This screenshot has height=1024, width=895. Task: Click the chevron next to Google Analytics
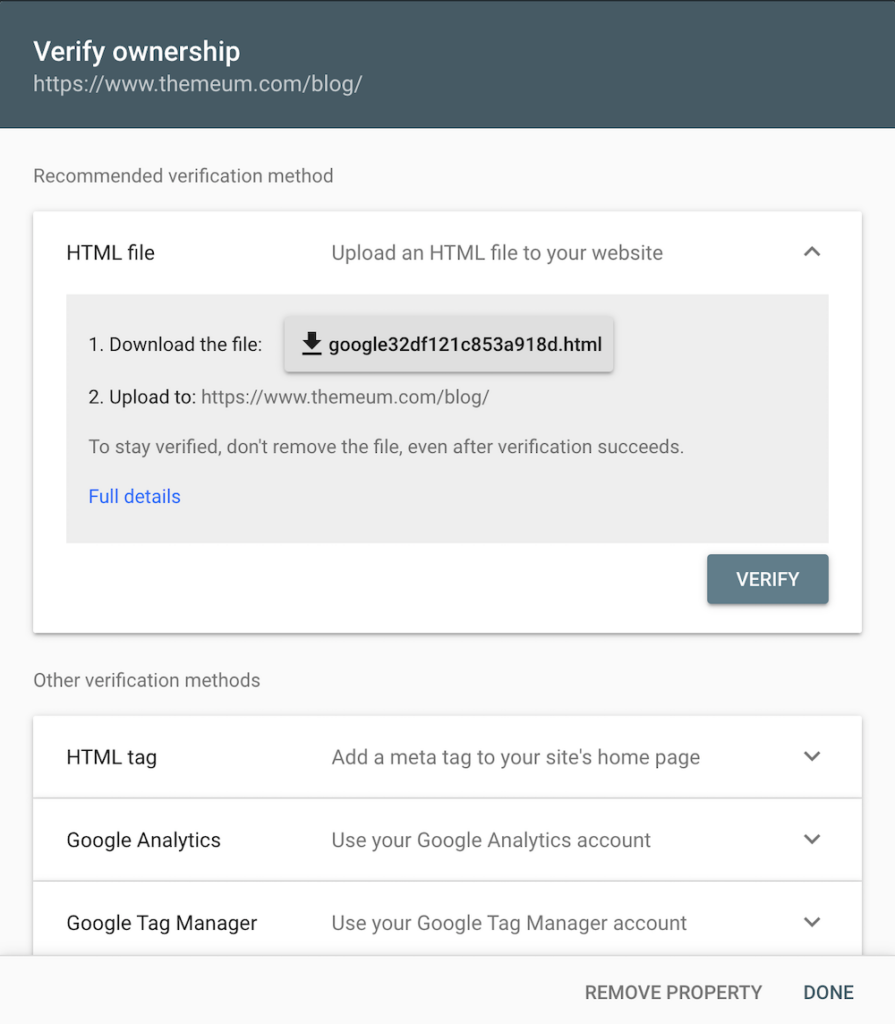pos(812,840)
